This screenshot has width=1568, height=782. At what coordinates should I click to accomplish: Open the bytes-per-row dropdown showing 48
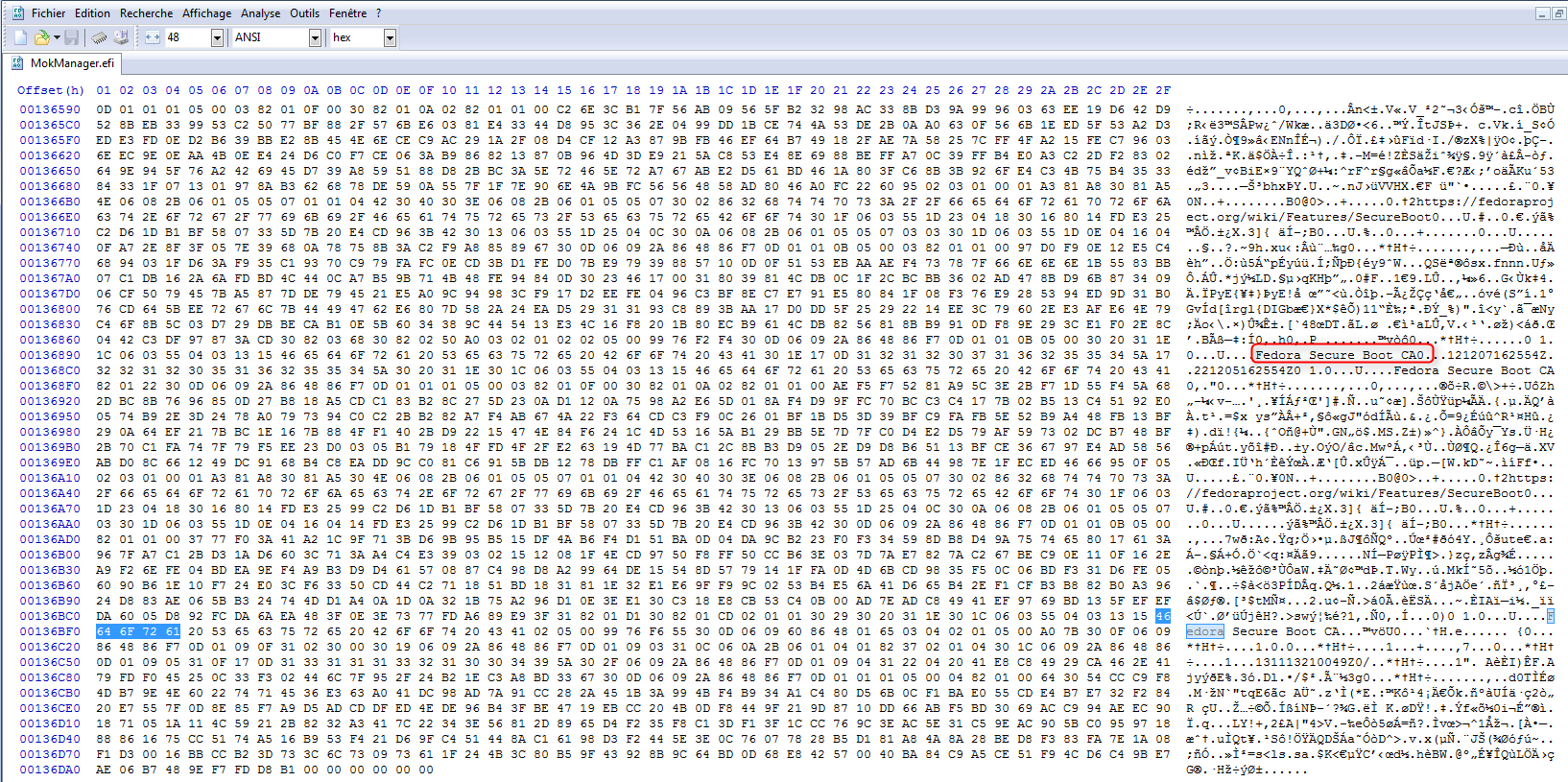pyautogui.click(x=217, y=37)
